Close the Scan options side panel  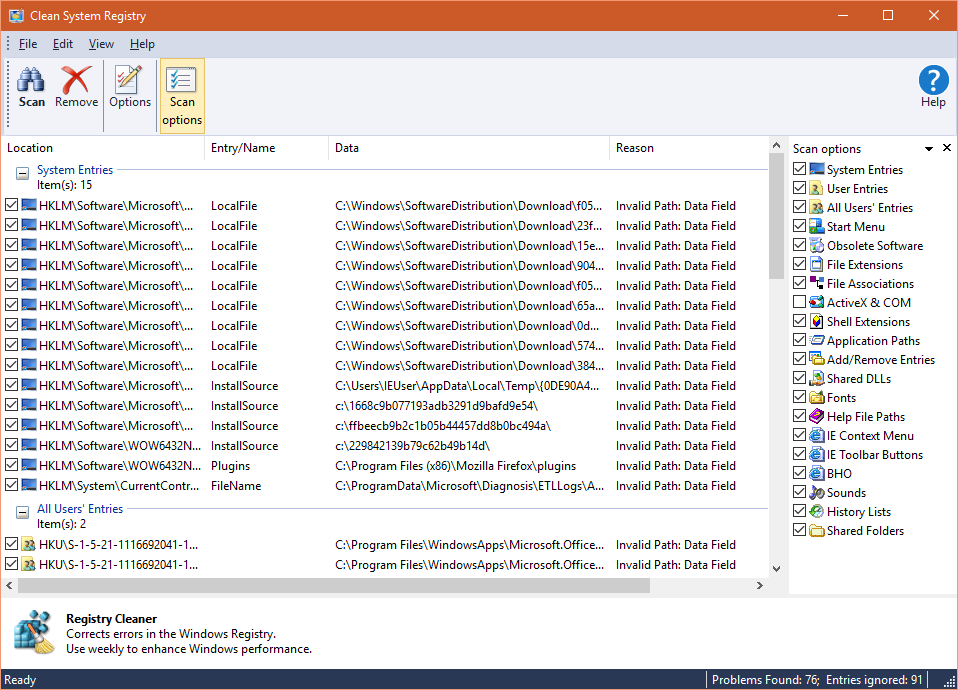[946, 148]
